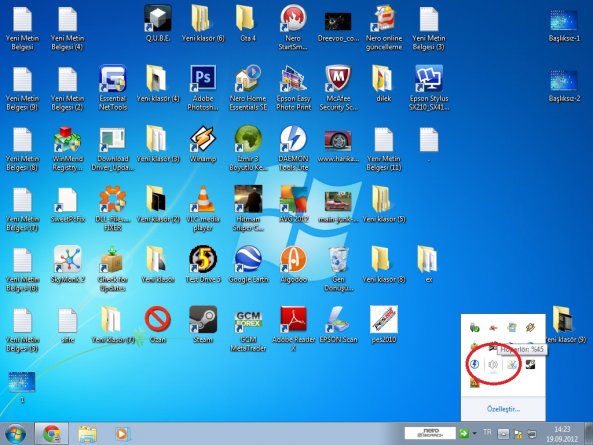The height and width of the screenshot is (445, 593).
Task: Open DAEMON Tools Lite shortcut
Action: tap(293, 148)
